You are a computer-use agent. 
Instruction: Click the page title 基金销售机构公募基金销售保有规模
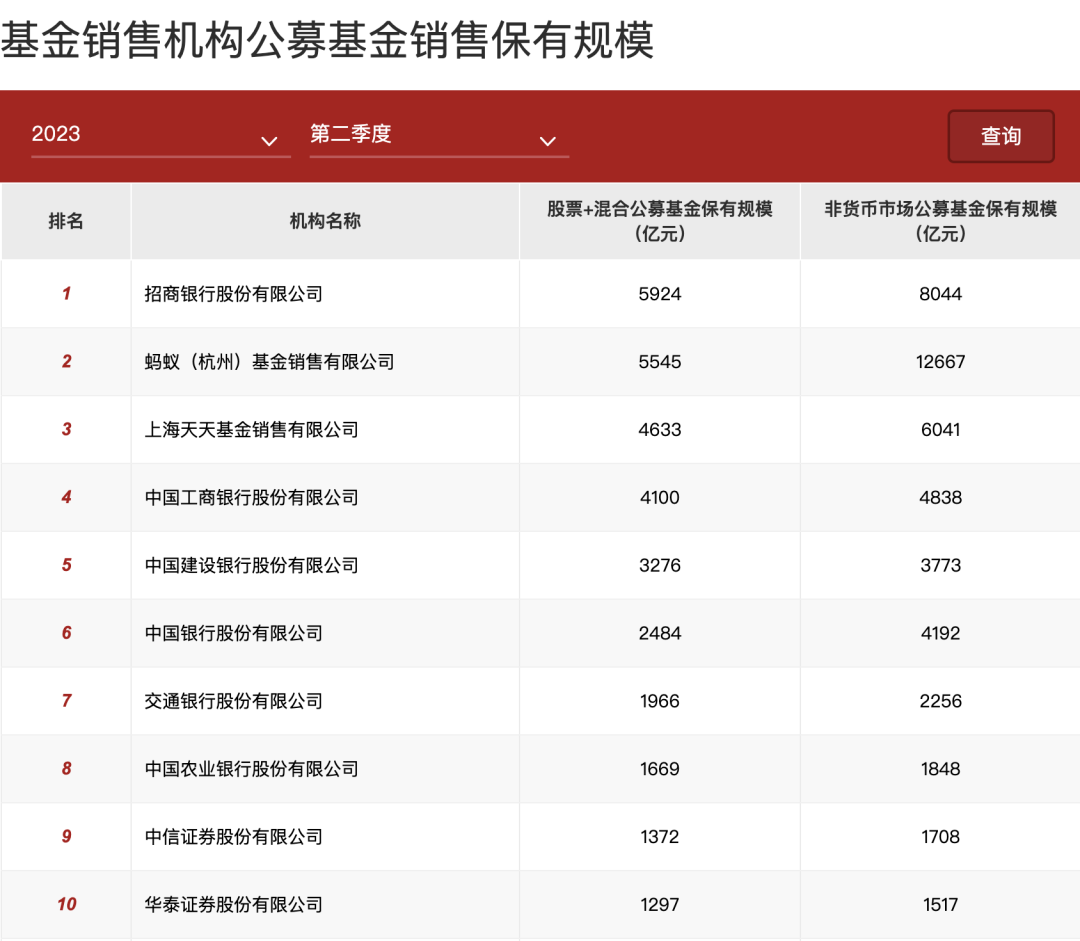tap(327, 40)
